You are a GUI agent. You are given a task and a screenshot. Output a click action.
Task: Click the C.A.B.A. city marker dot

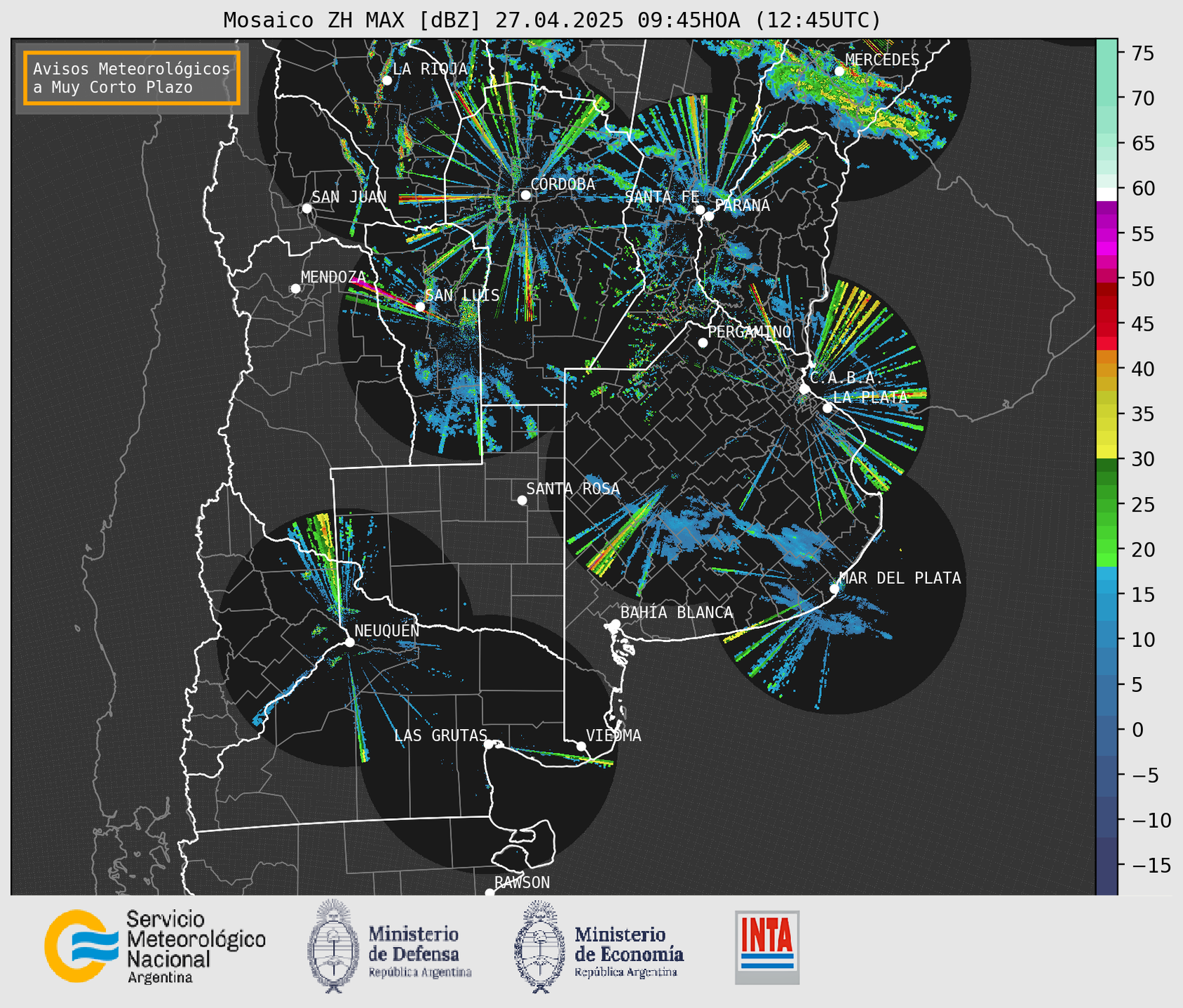click(x=804, y=389)
